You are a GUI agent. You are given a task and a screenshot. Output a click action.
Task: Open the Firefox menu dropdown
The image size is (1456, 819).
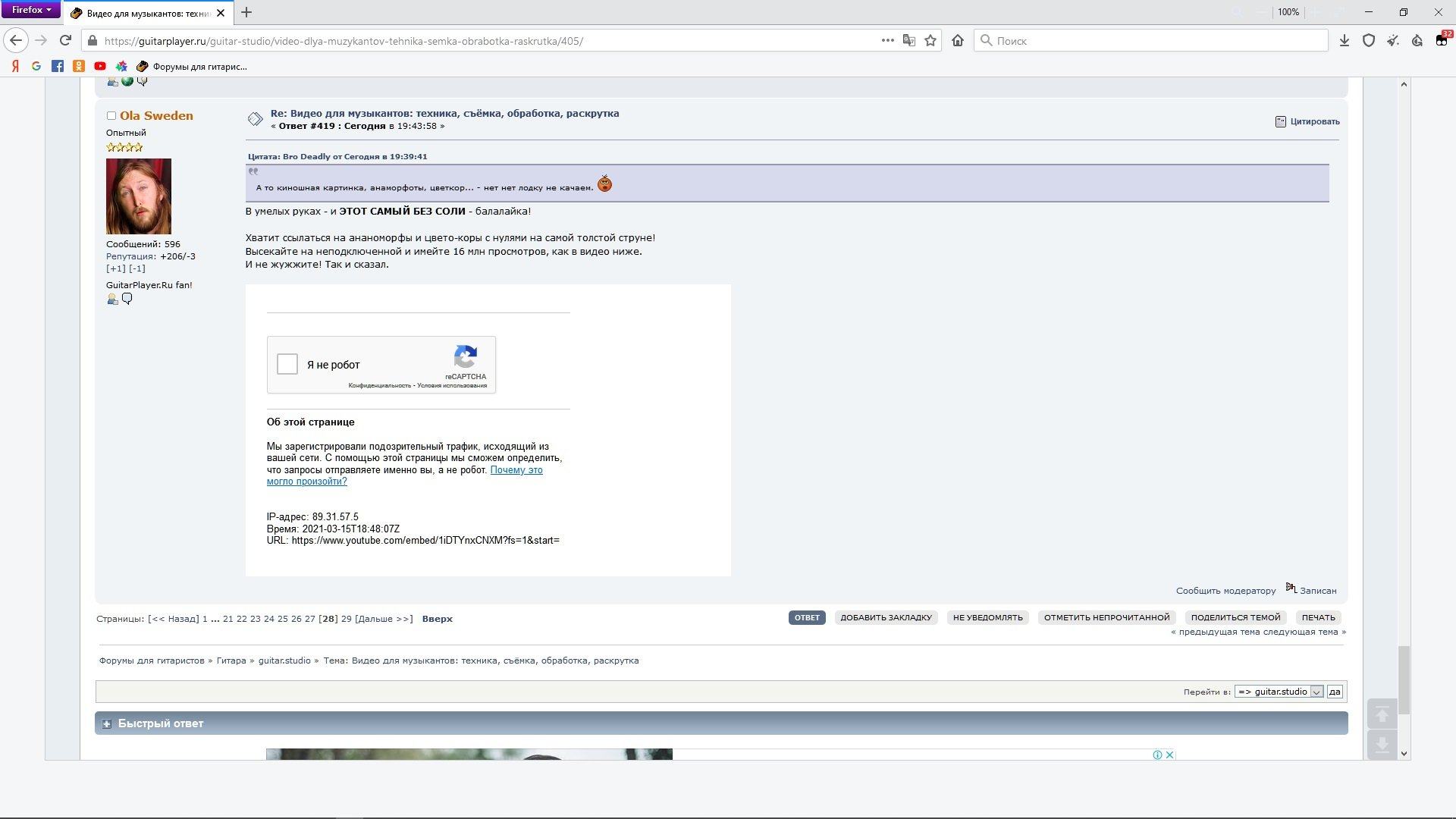31,10
